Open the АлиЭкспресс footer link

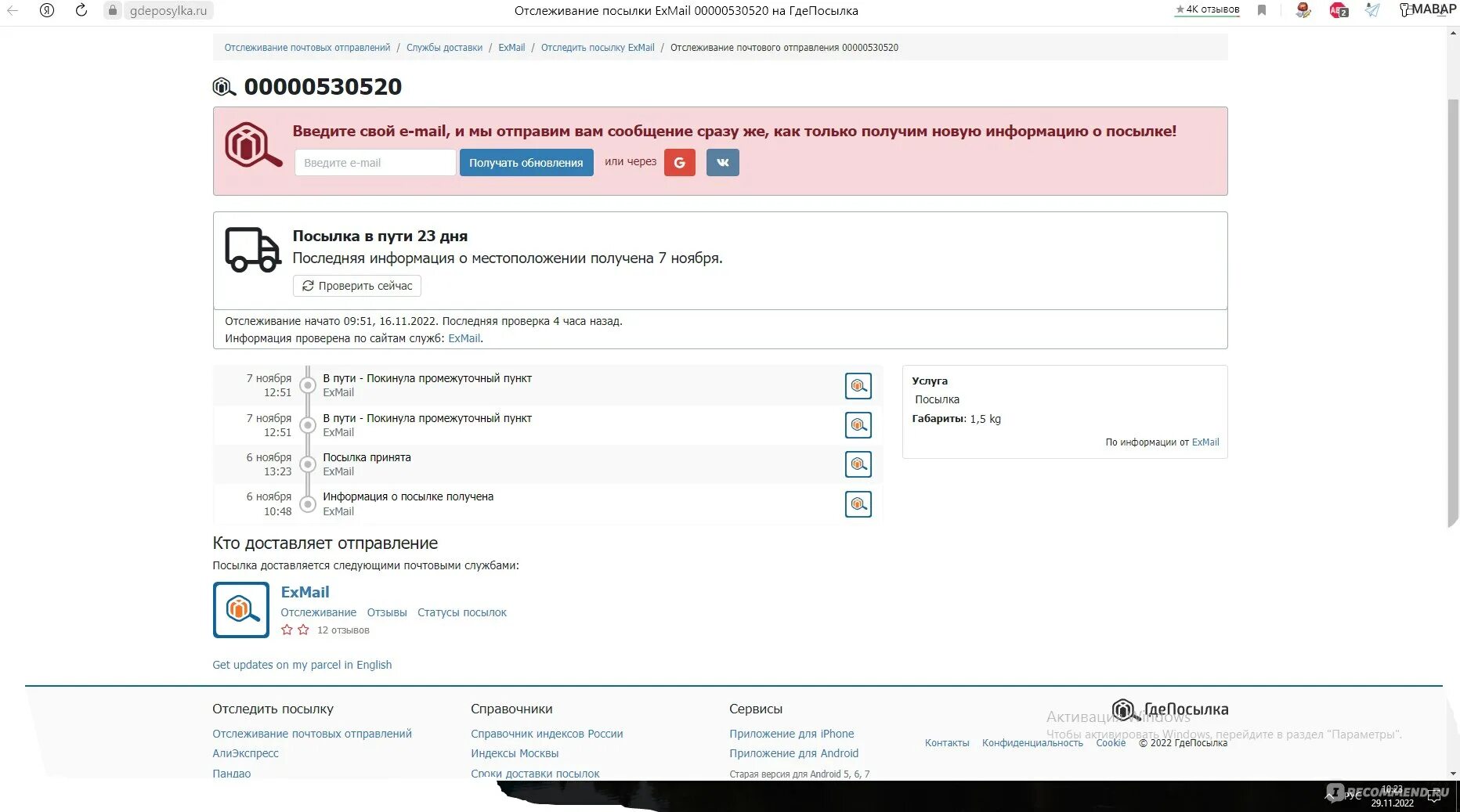(x=245, y=753)
